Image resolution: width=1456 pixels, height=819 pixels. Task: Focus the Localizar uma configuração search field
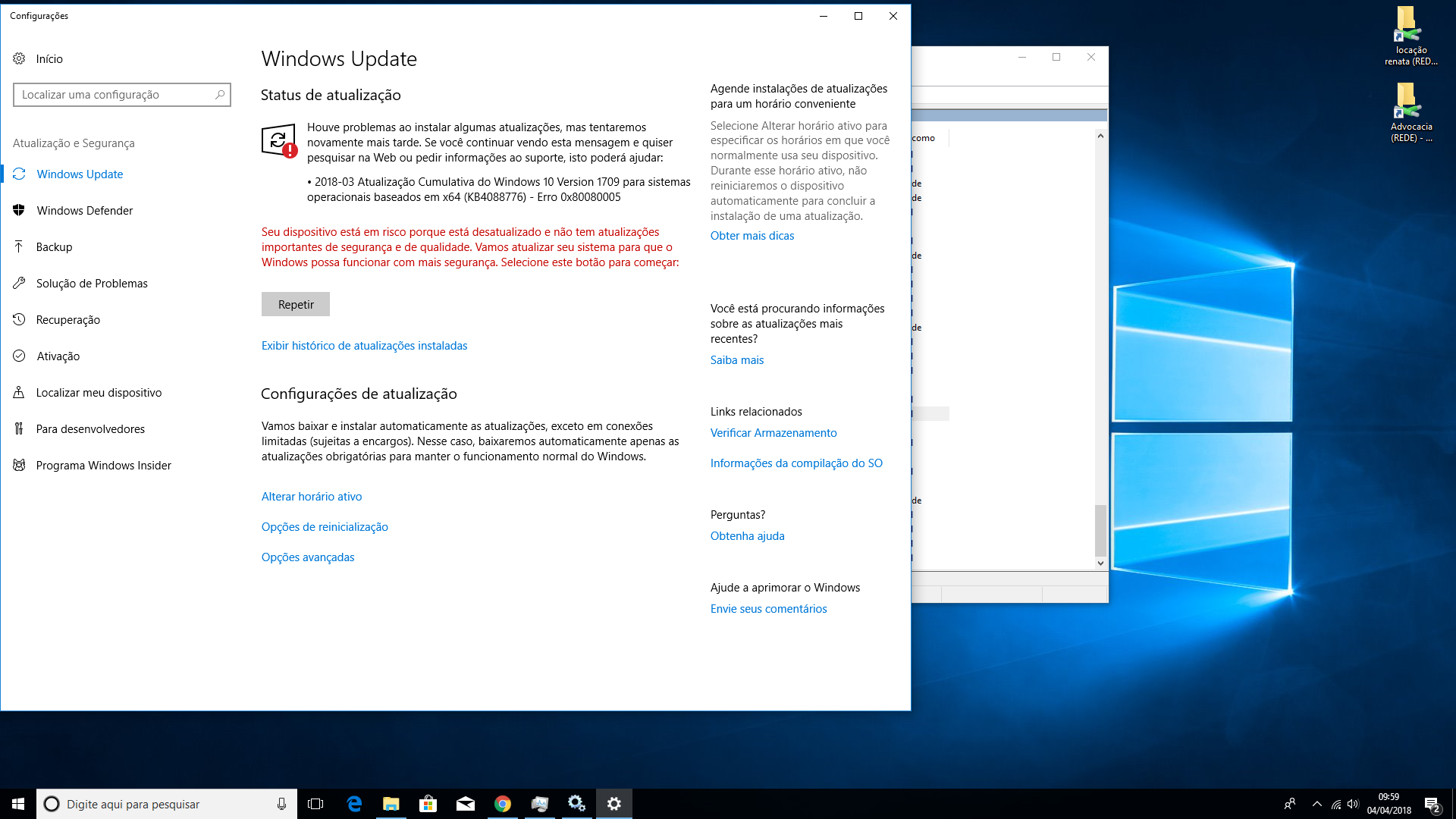click(122, 95)
